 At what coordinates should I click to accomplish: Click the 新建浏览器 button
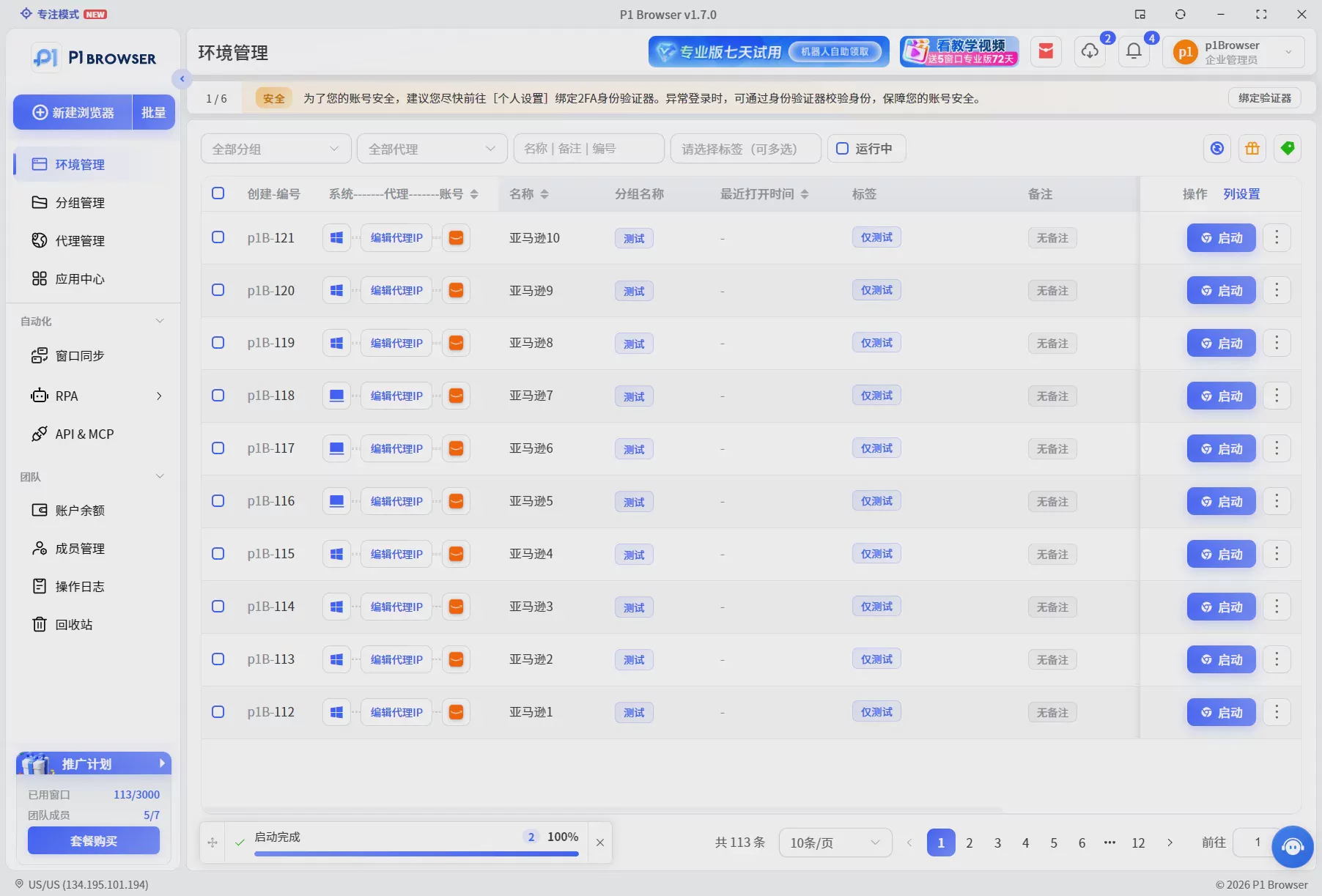tap(73, 112)
